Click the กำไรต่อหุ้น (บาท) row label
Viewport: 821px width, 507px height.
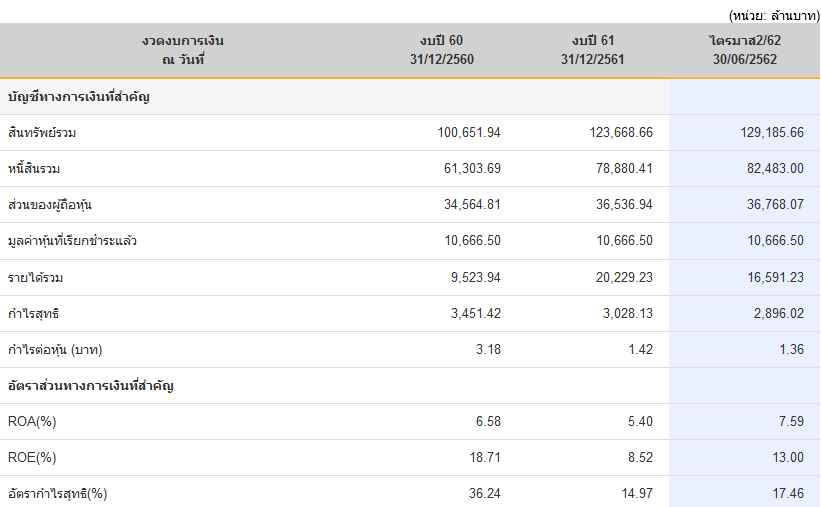(55, 349)
